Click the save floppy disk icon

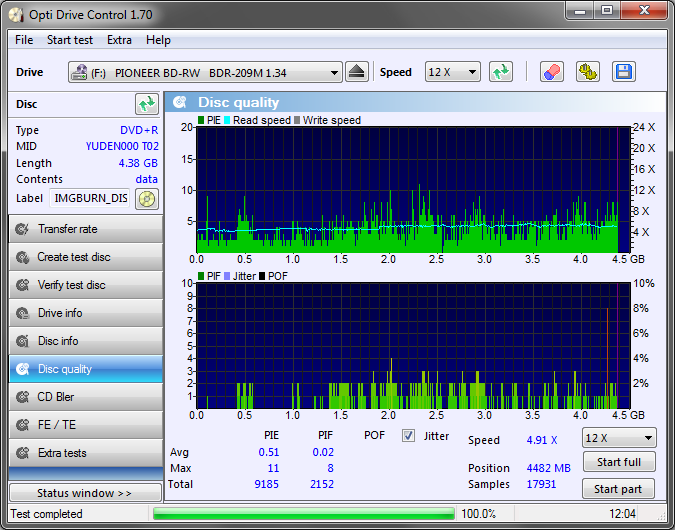click(623, 72)
